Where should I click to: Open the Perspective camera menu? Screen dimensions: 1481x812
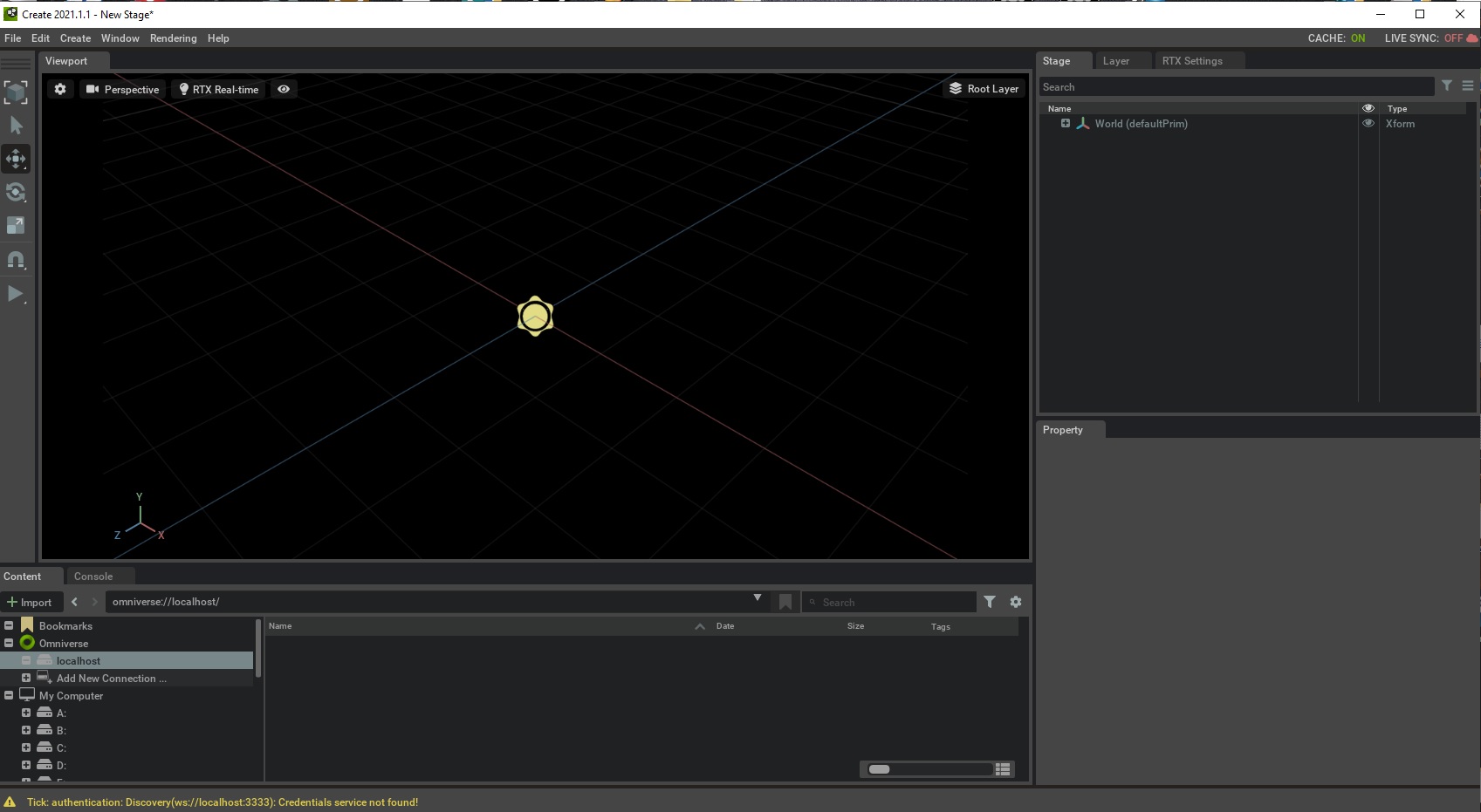[122, 89]
